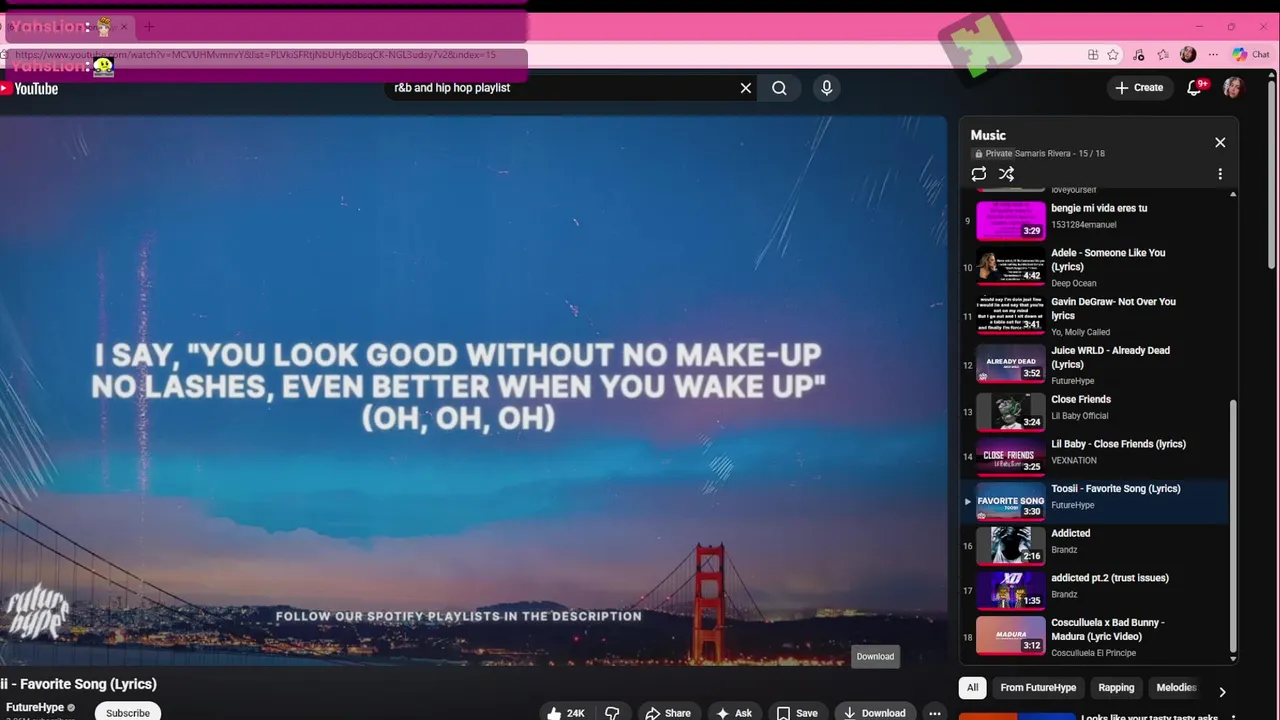Select the Juice WRLD Already Dead thumbnail
The width and height of the screenshot is (1280, 720).
(1011, 363)
